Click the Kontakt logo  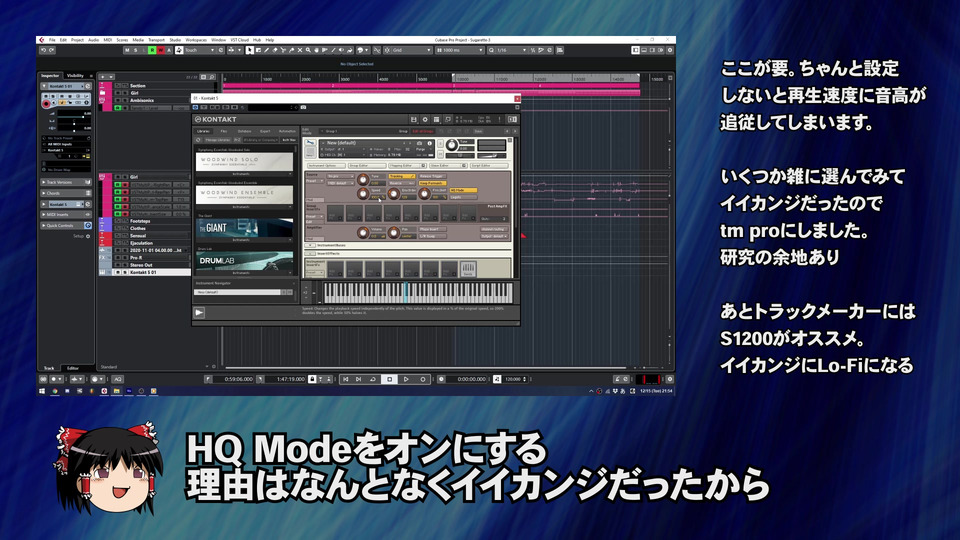(216, 119)
